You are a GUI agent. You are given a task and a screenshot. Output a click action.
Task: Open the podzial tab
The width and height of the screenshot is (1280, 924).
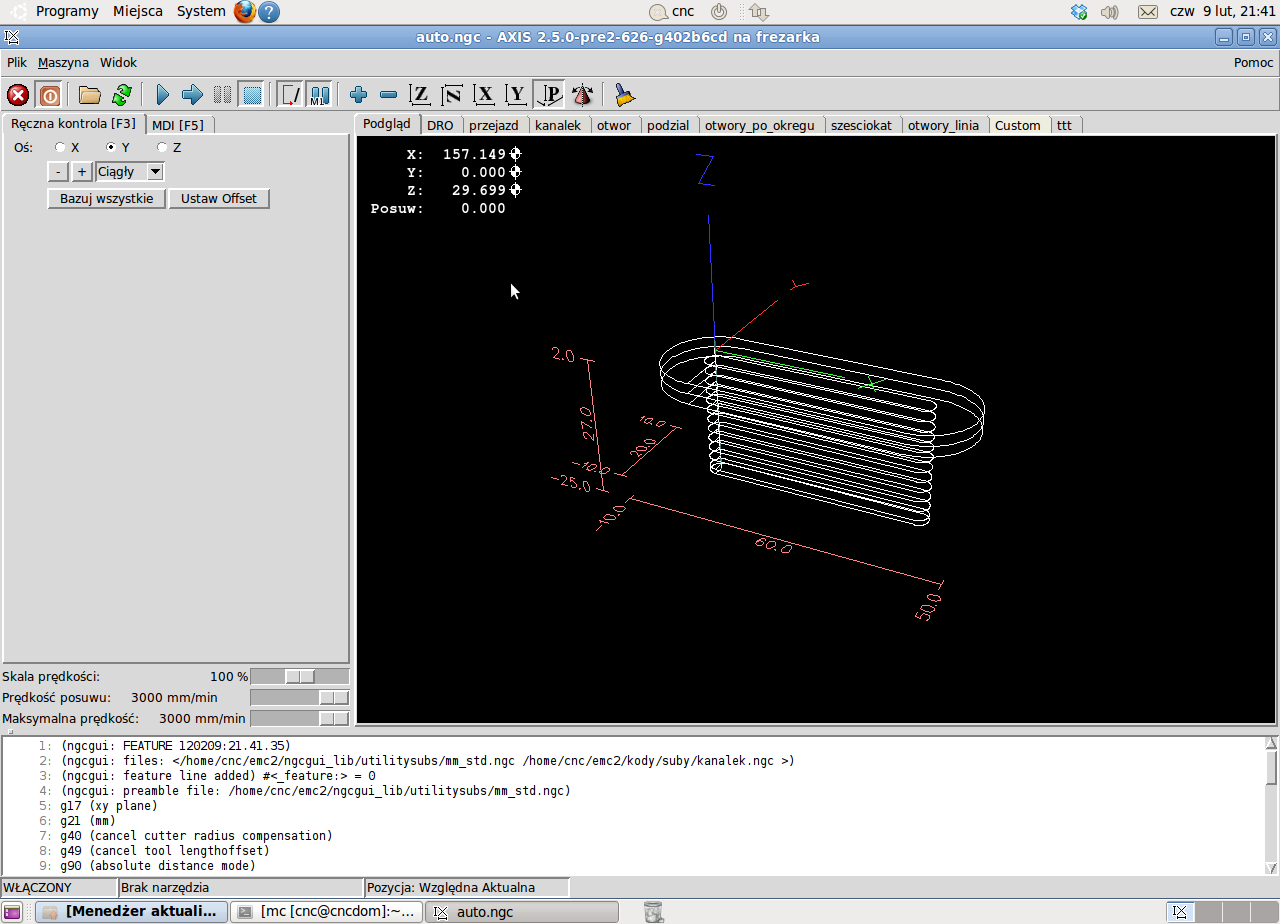[x=668, y=126]
